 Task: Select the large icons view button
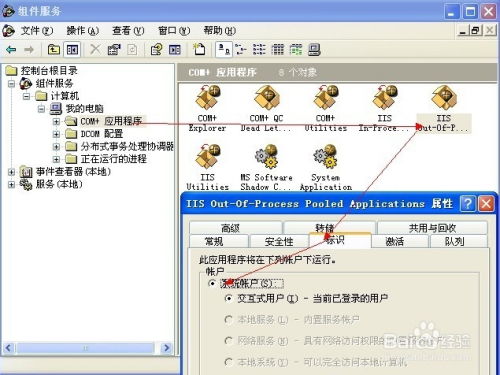pos(224,50)
